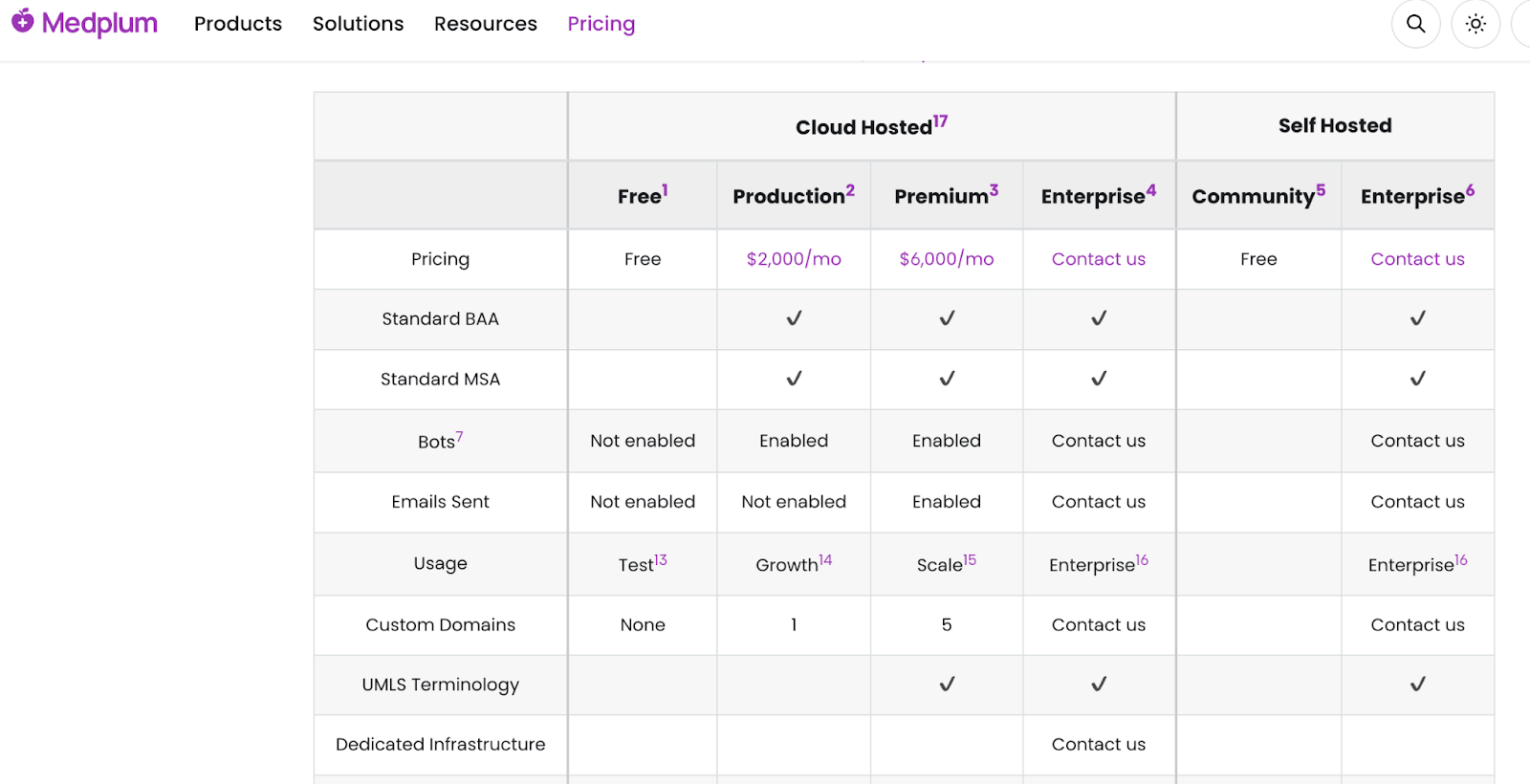Click the Medplum logo icon
Screen dimensions: 1530x784
coord(23,21)
